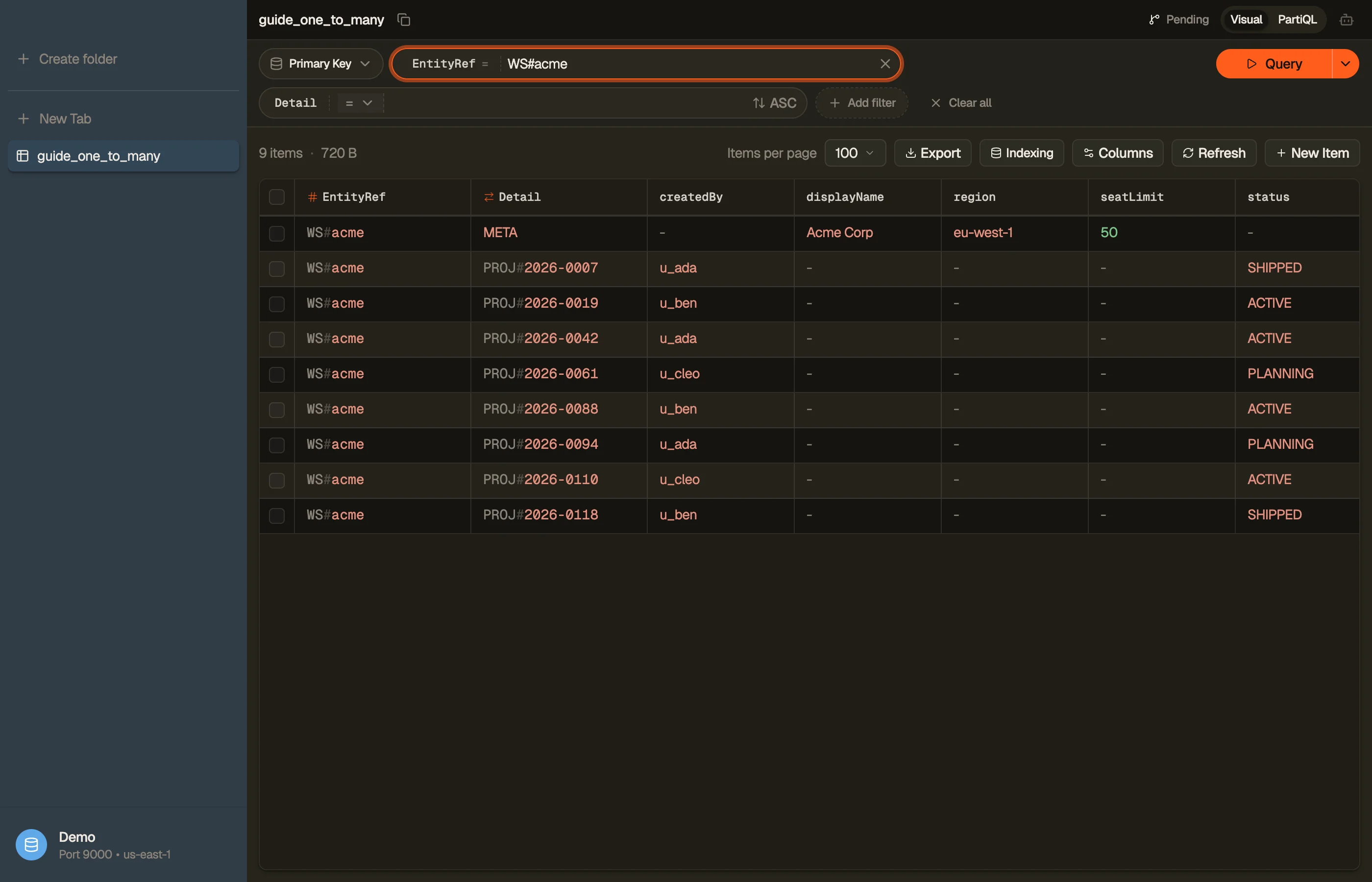This screenshot has height=882, width=1372.
Task: Expand the Query button options arrow
Action: click(x=1346, y=64)
